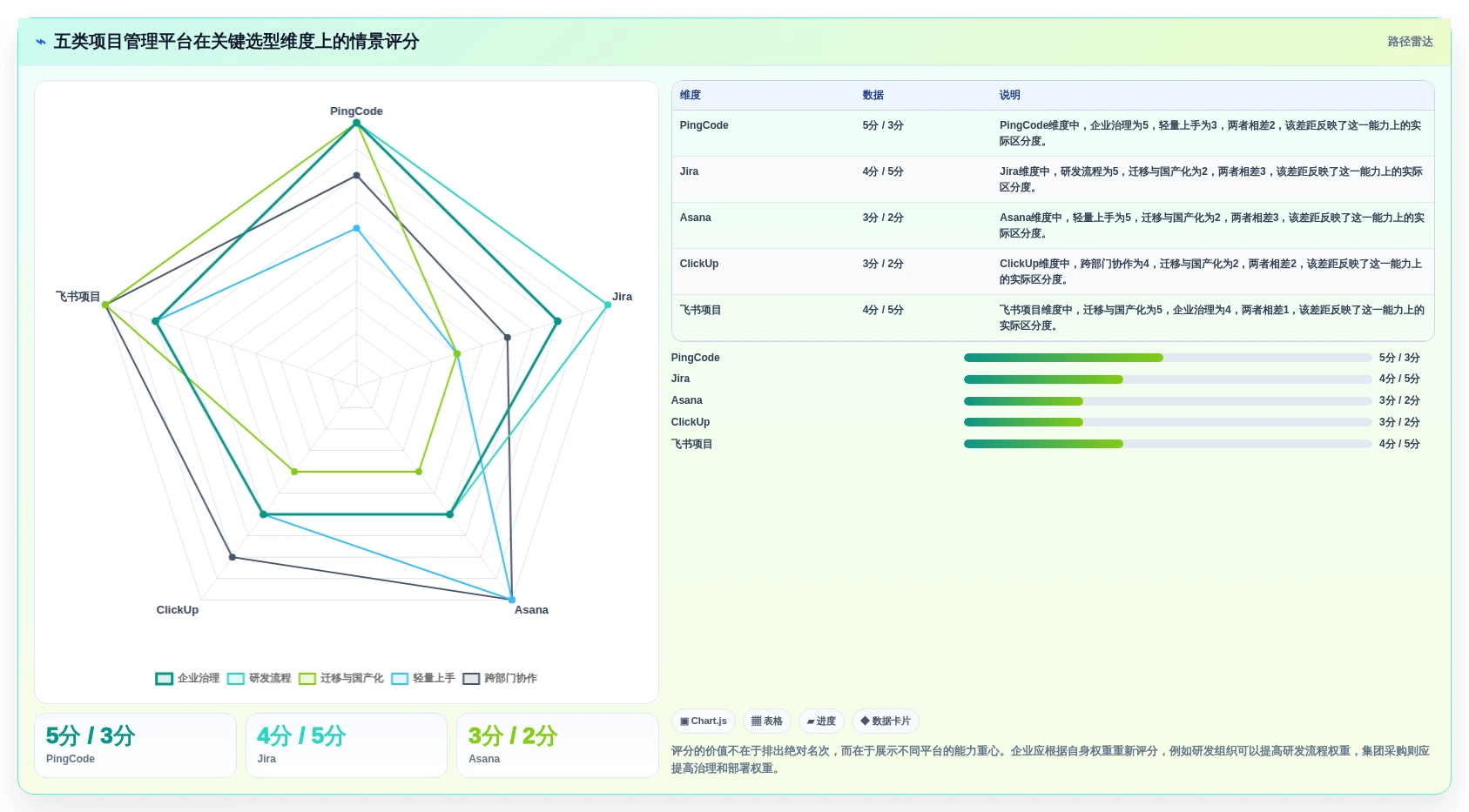
Task: Click the Jira axis label on radar
Action: point(622,297)
